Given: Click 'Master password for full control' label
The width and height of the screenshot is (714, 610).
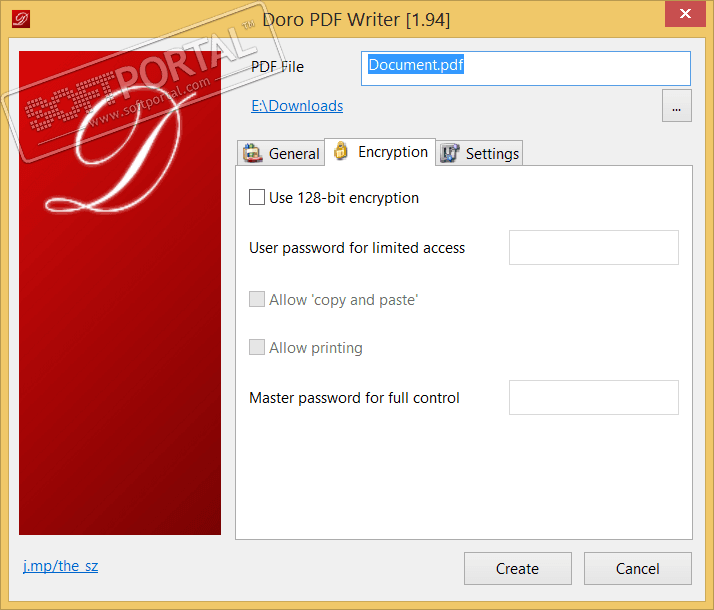Looking at the screenshot, I should (x=354, y=398).
